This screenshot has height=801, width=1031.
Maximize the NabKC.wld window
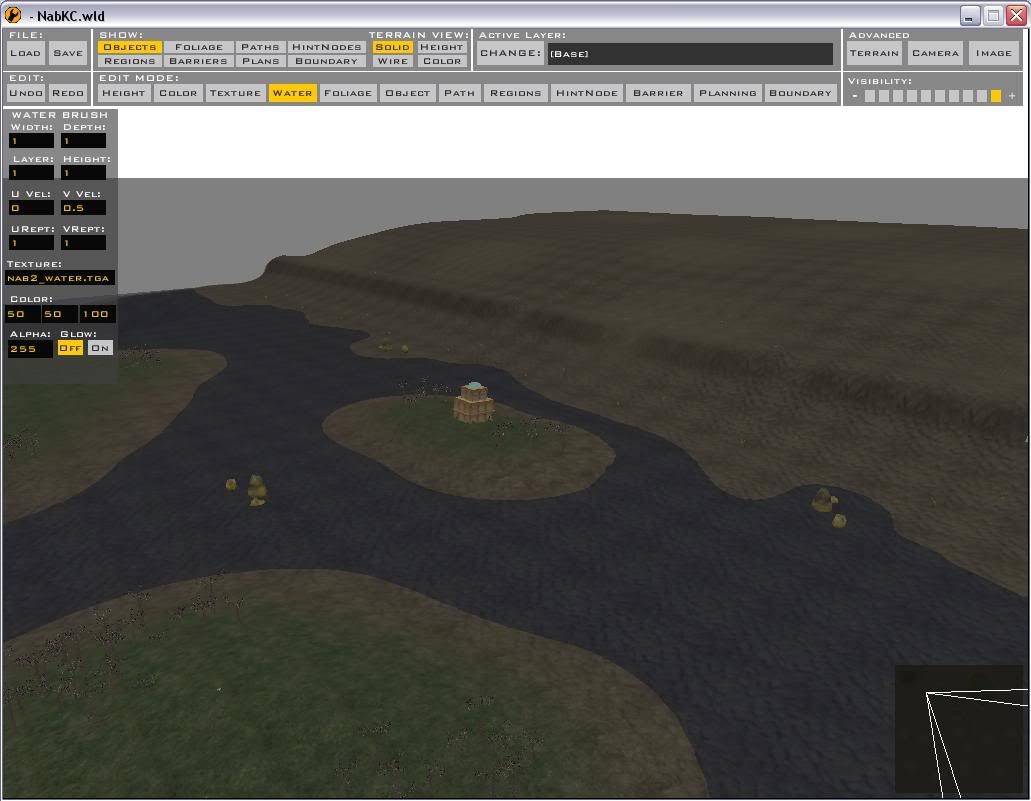pos(994,15)
